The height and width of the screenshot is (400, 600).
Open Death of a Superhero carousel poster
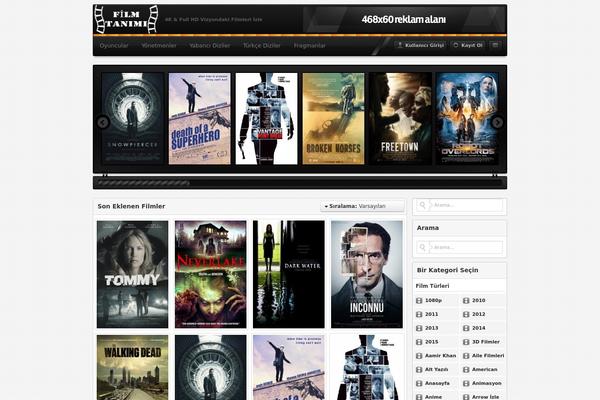point(200,119)
